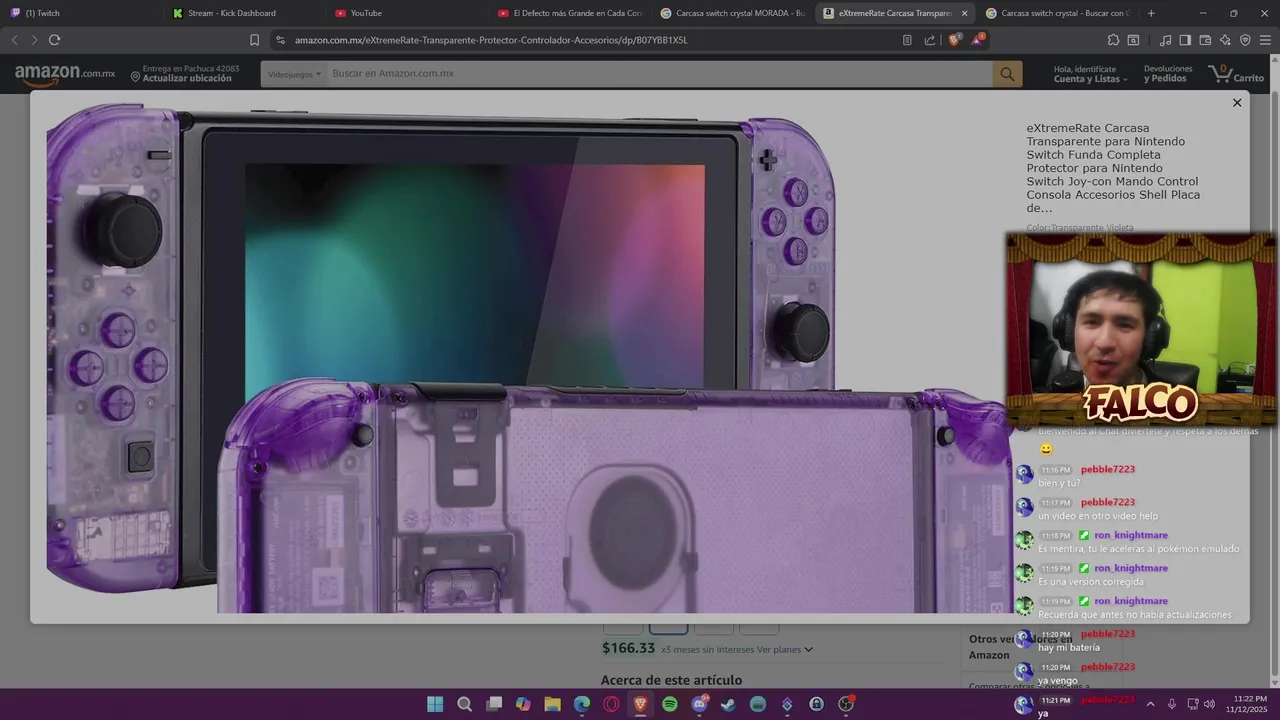This screenshot has height=720, width=1280.
Task: Show hidden system tray icons chevron
Action: tap(1150, 704)
